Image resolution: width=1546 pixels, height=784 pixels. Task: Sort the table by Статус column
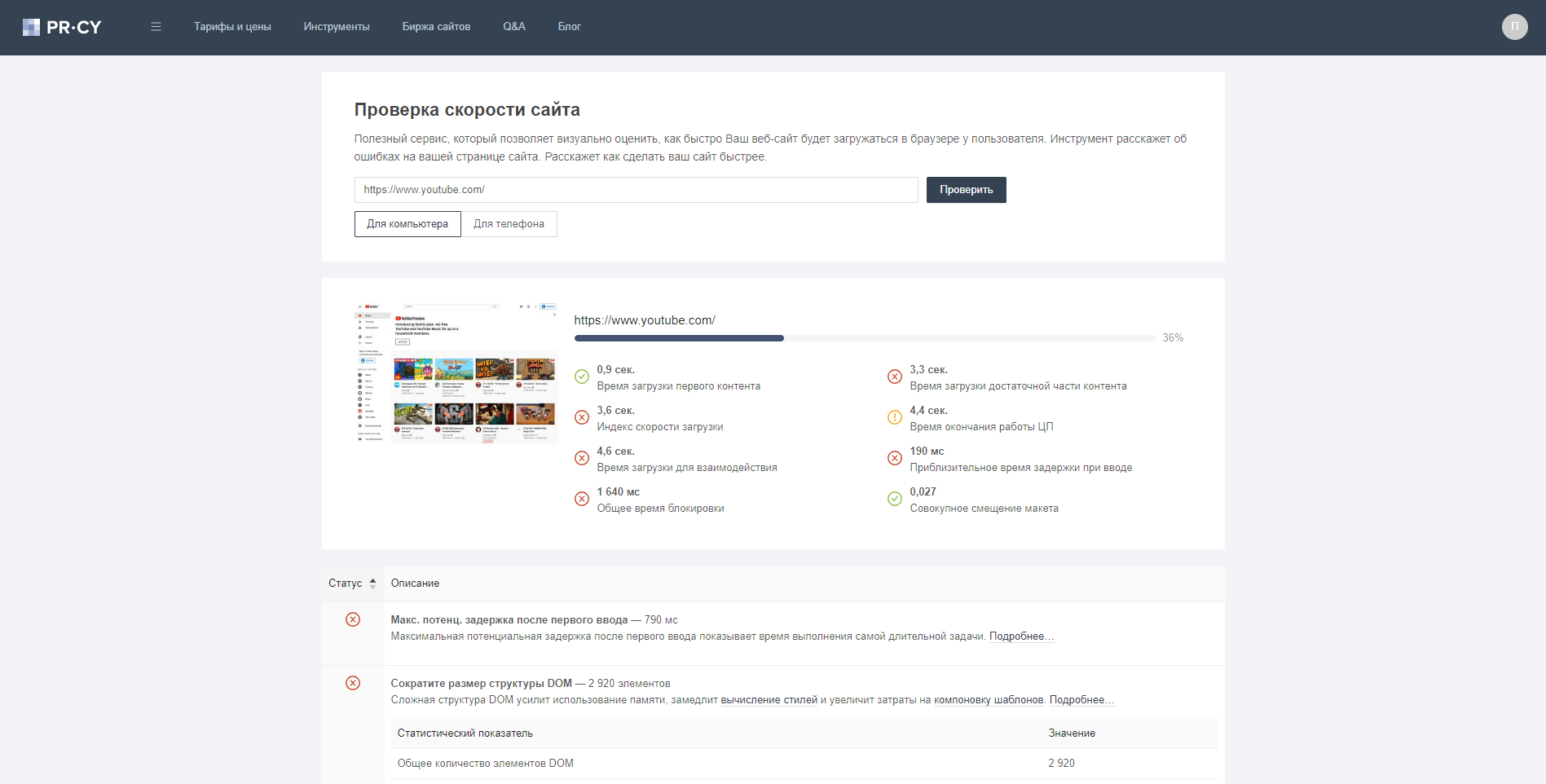352,584
